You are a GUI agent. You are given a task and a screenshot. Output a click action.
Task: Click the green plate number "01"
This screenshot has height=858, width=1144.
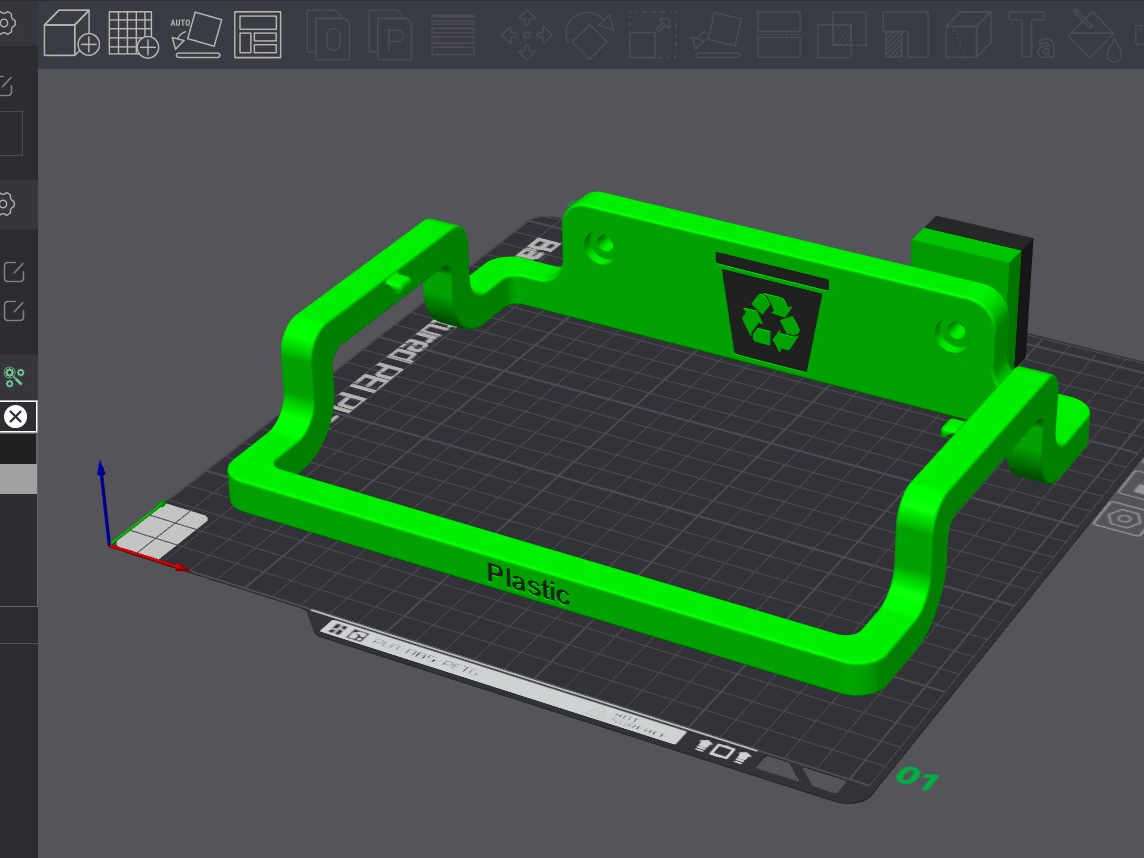(x=917, y=778)
